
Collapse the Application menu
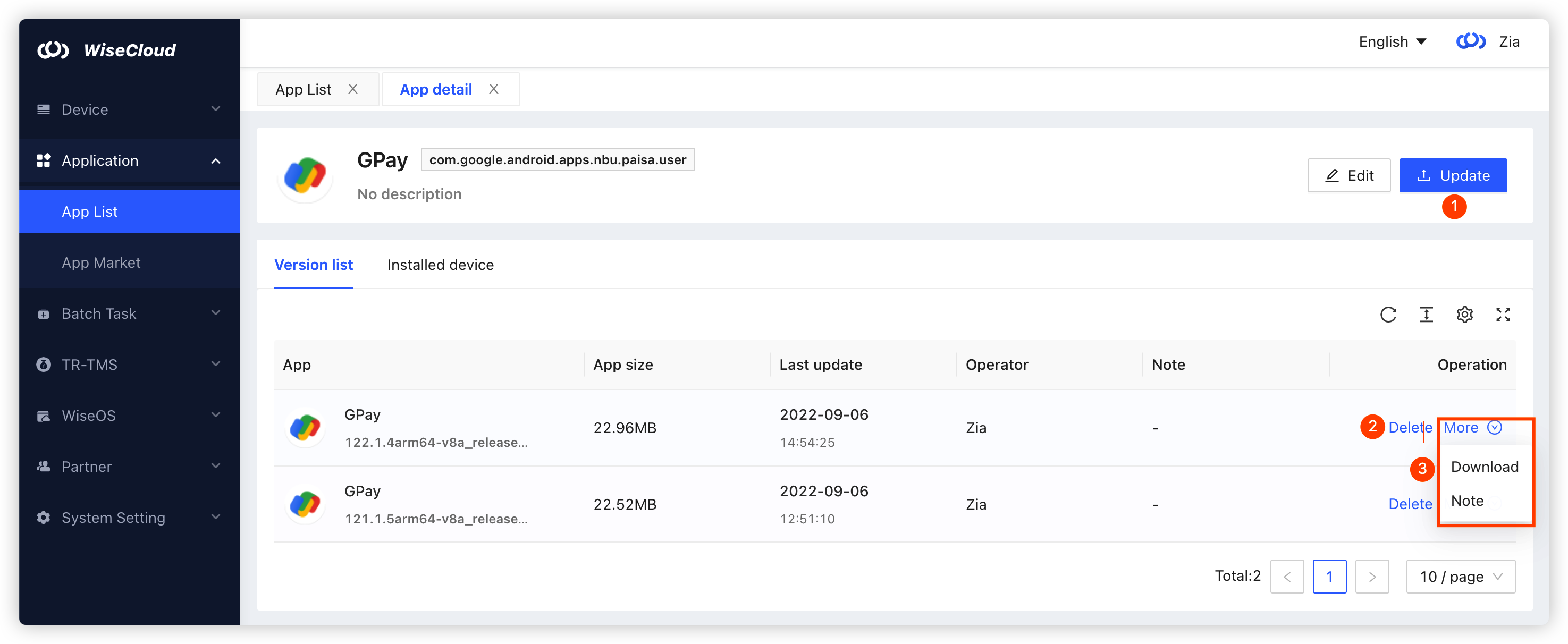coord(215,160)
